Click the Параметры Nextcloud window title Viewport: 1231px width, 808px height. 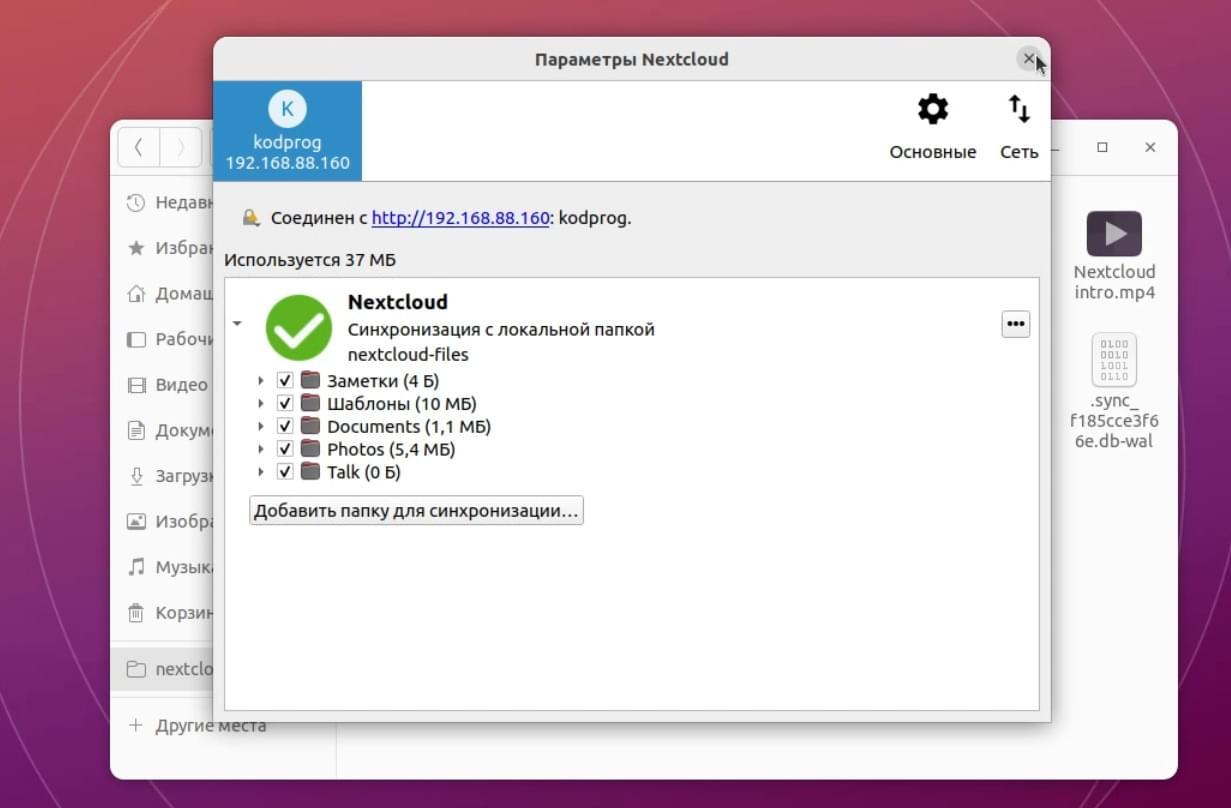(632, 60)
